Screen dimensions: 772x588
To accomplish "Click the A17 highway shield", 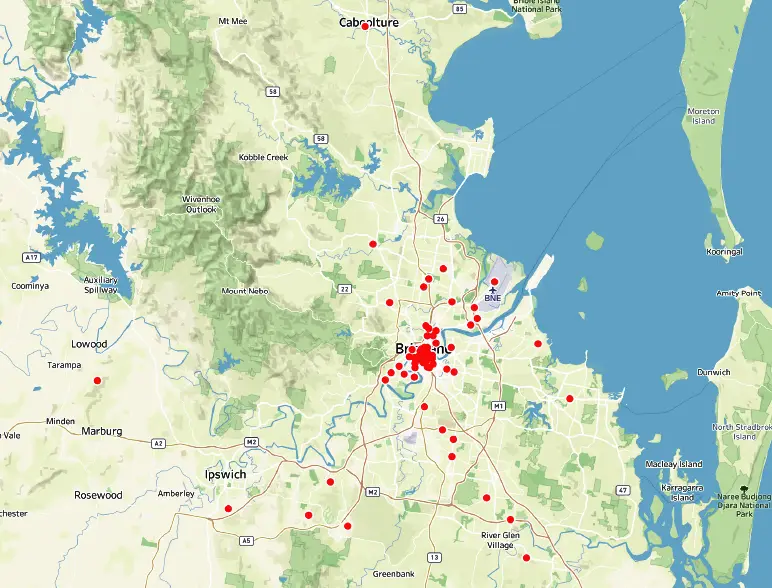I will 31,257.
